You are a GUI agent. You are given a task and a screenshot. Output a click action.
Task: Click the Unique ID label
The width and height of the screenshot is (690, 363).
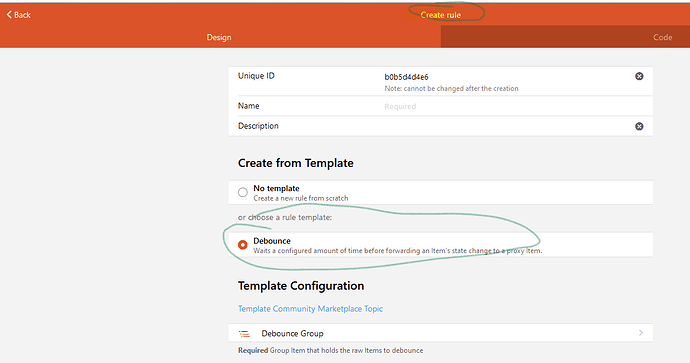(256, 76)
